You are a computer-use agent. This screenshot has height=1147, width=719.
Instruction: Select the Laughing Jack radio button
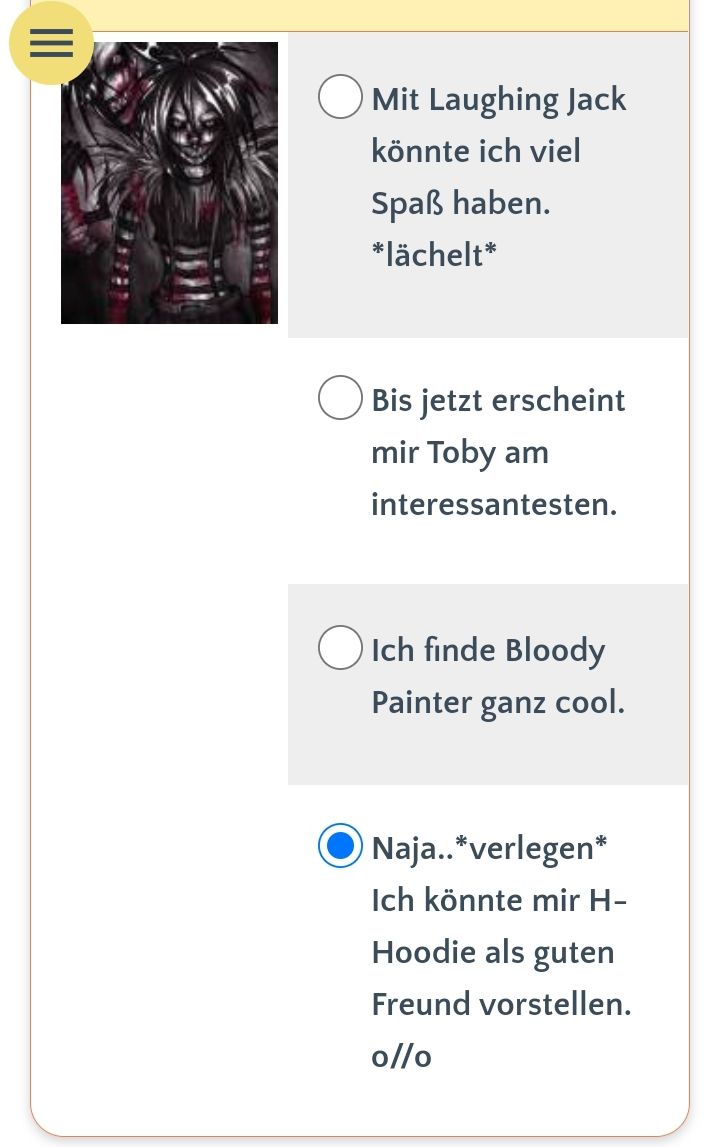pos(340,96)
